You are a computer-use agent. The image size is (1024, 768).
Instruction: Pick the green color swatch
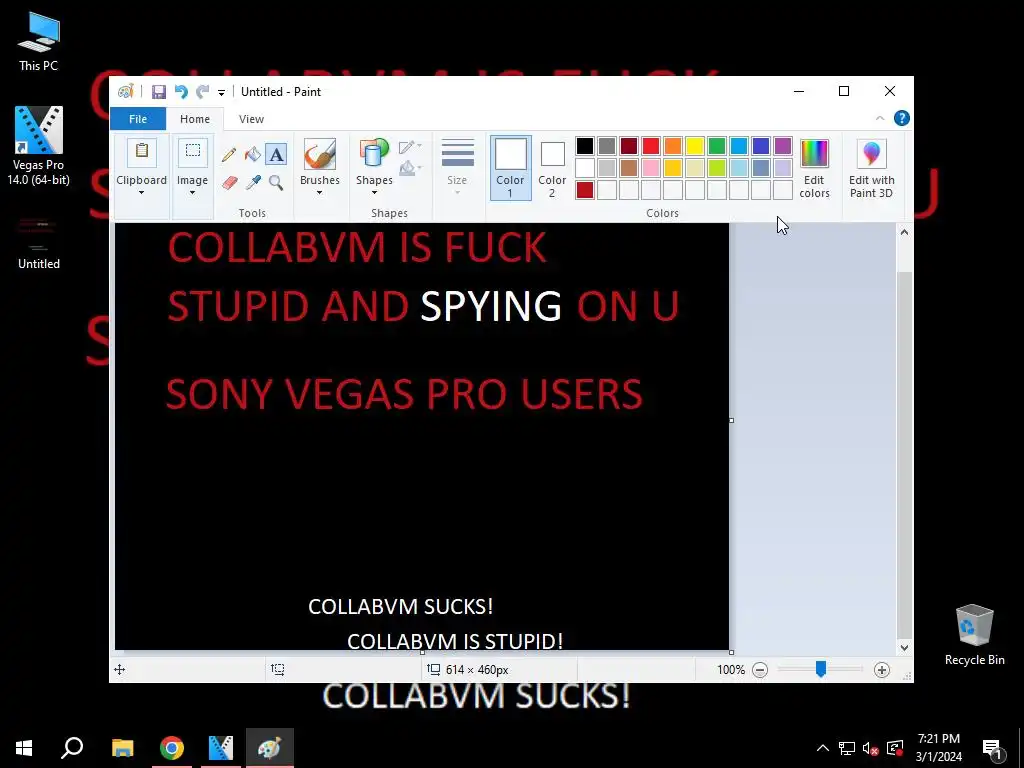[x=716, y=146]
